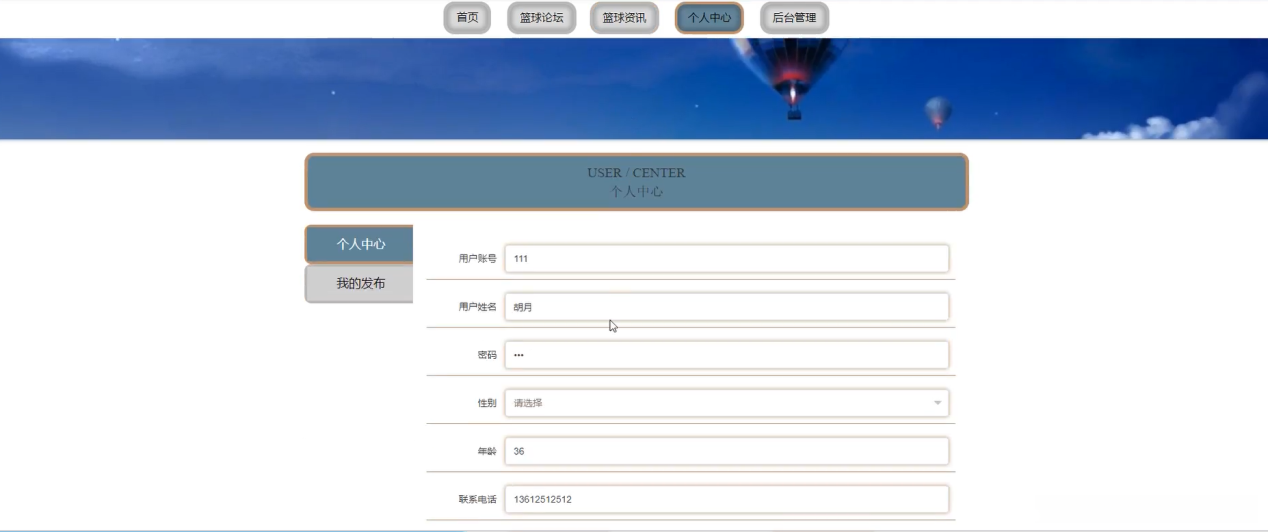Click the 年龄 input showing 36
Screen dimensions: 1268x532
click(727, 451)
